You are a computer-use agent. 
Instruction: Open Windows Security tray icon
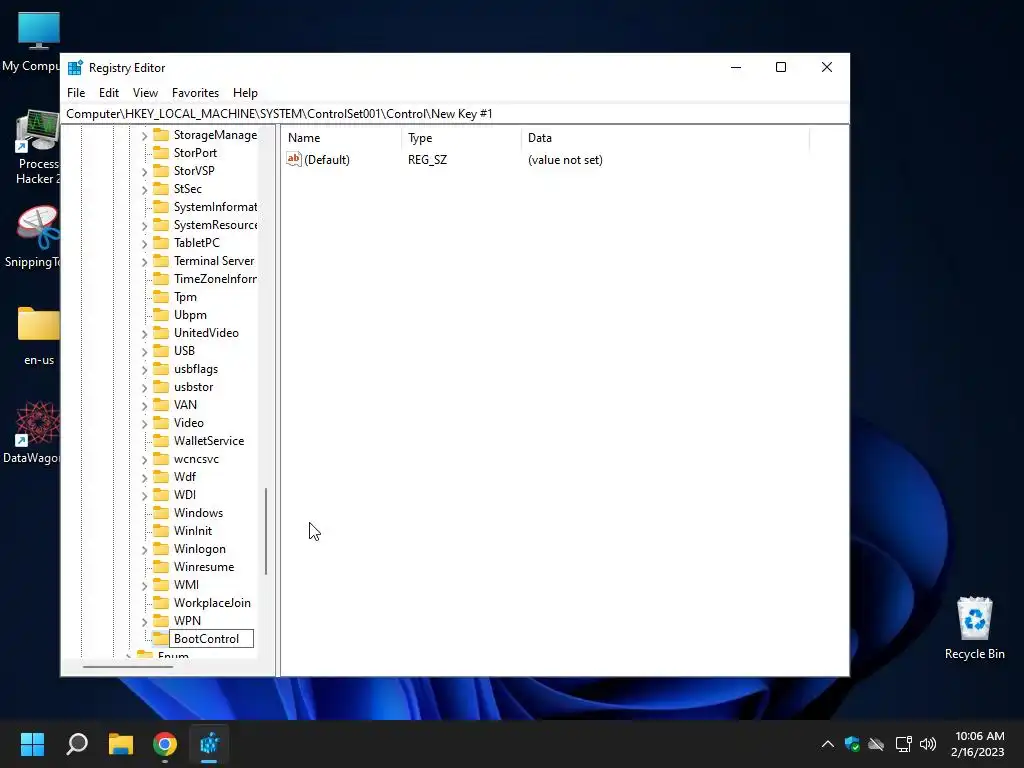pyautogui.click(x=852, y=744)
